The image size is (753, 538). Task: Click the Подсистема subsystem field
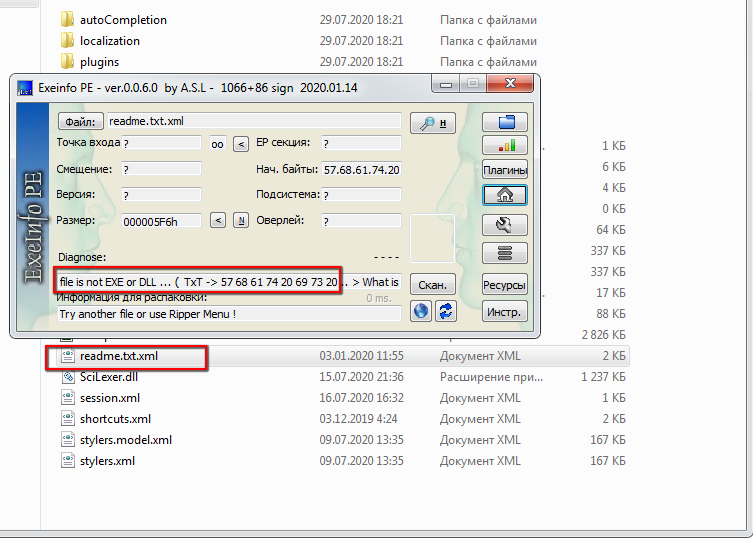(x=361, y=195)
